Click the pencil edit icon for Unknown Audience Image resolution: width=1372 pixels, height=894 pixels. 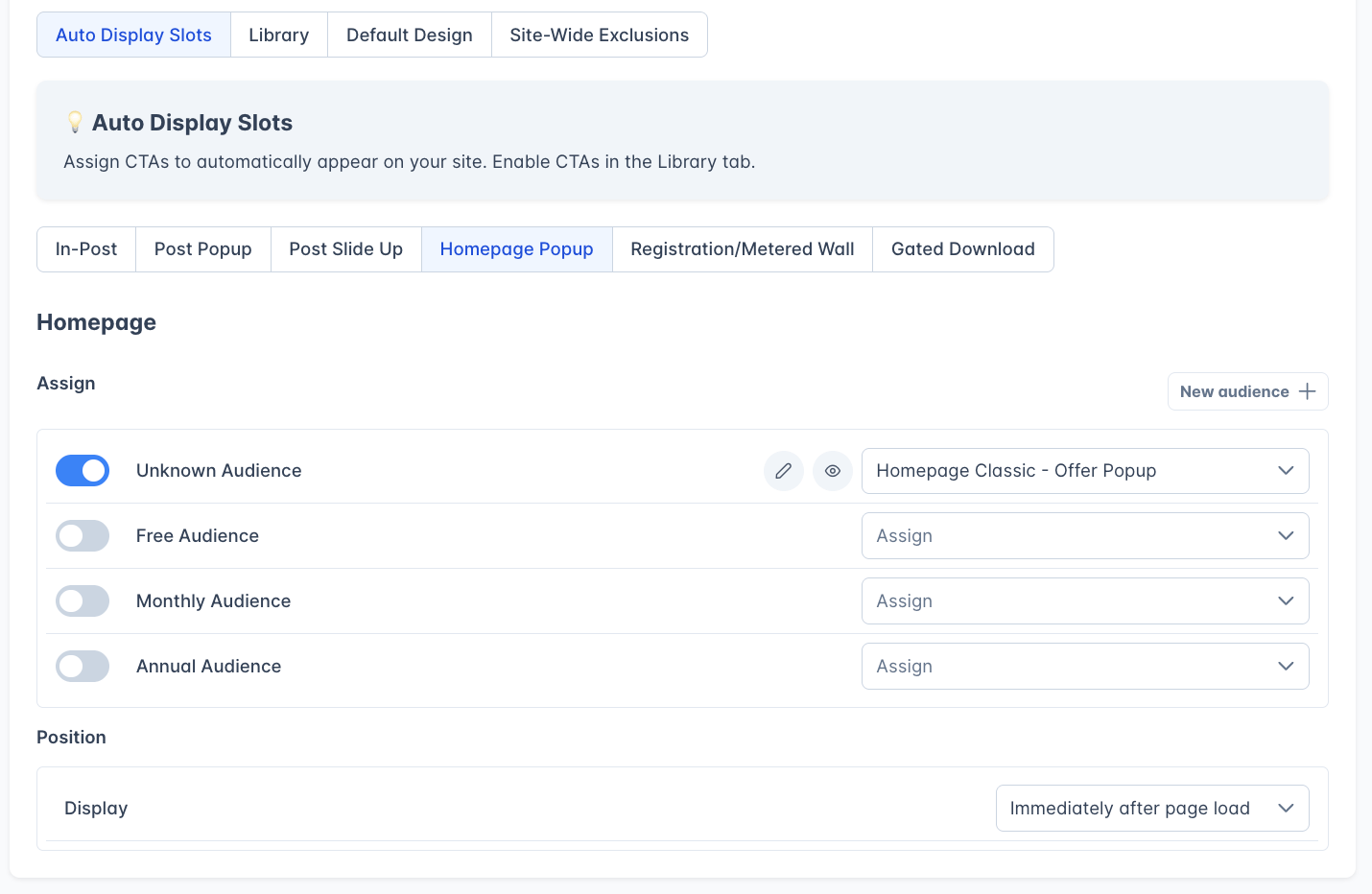(784, 471)
